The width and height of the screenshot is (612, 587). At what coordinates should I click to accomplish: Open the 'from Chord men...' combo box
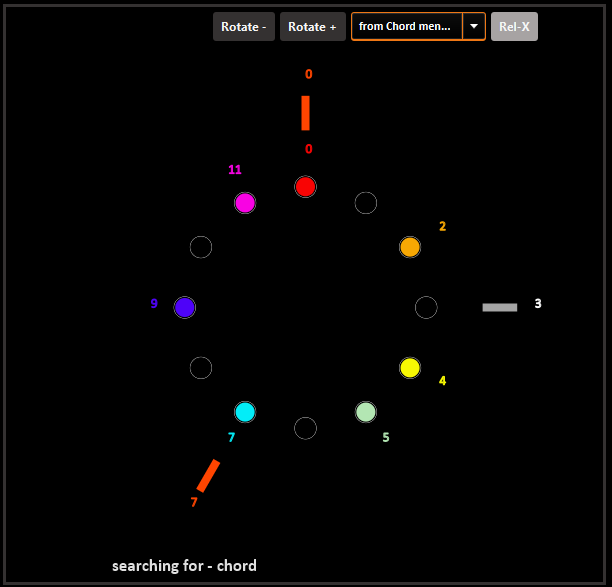point(406,27)
